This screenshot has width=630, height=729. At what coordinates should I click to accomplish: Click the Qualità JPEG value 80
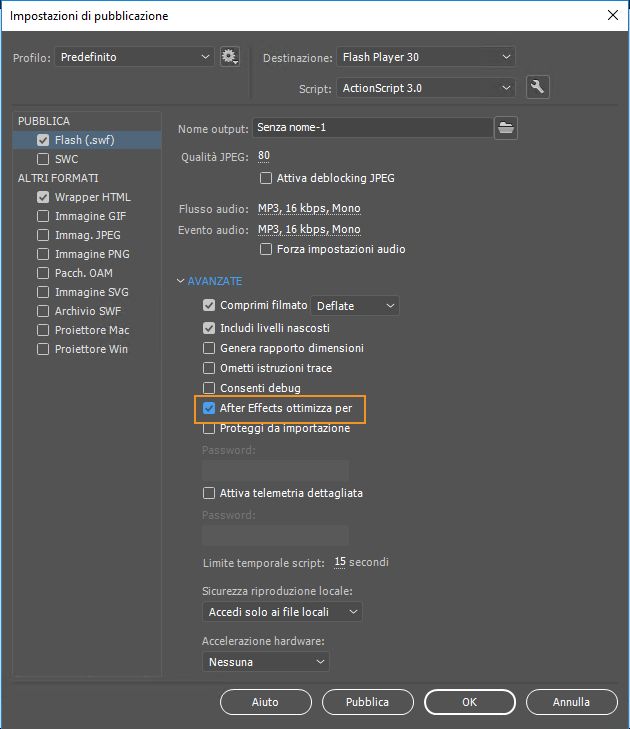click(264, 156)
